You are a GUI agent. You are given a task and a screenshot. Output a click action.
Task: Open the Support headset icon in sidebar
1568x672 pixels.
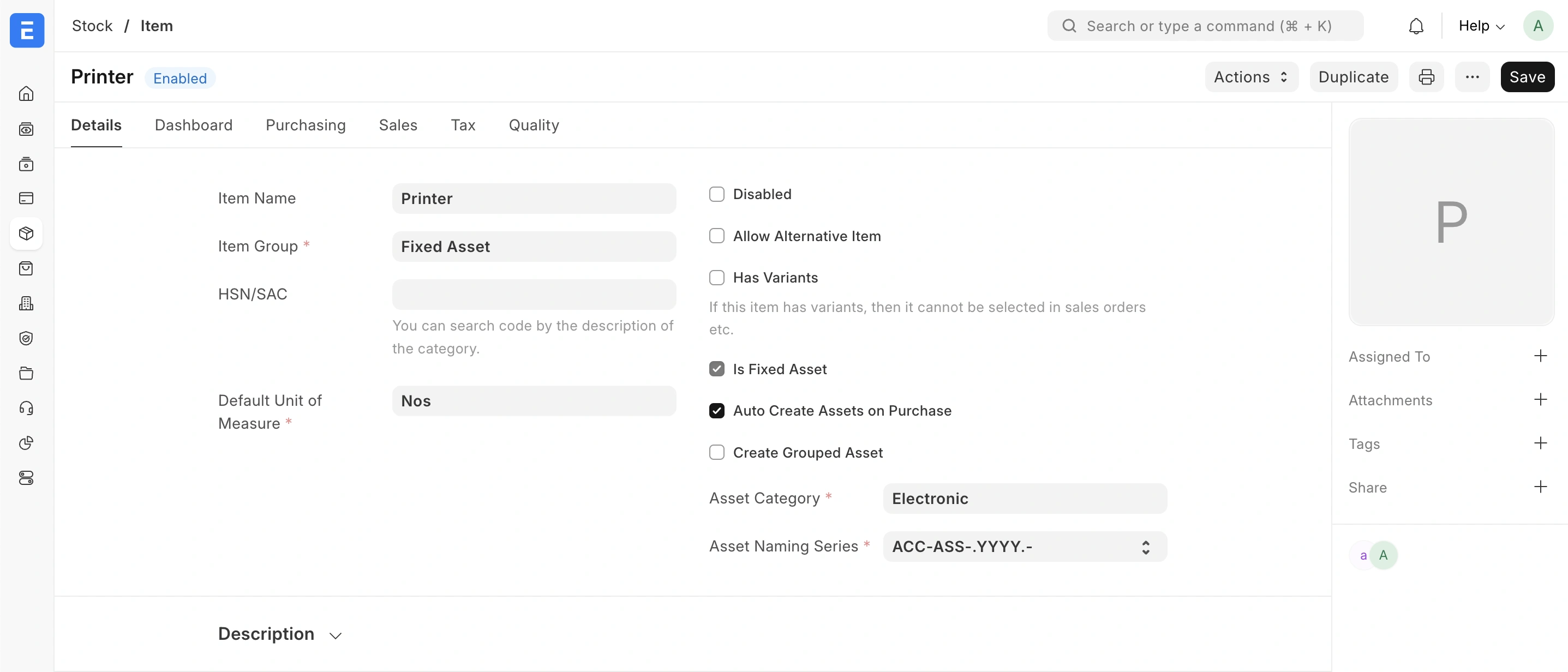26,408
